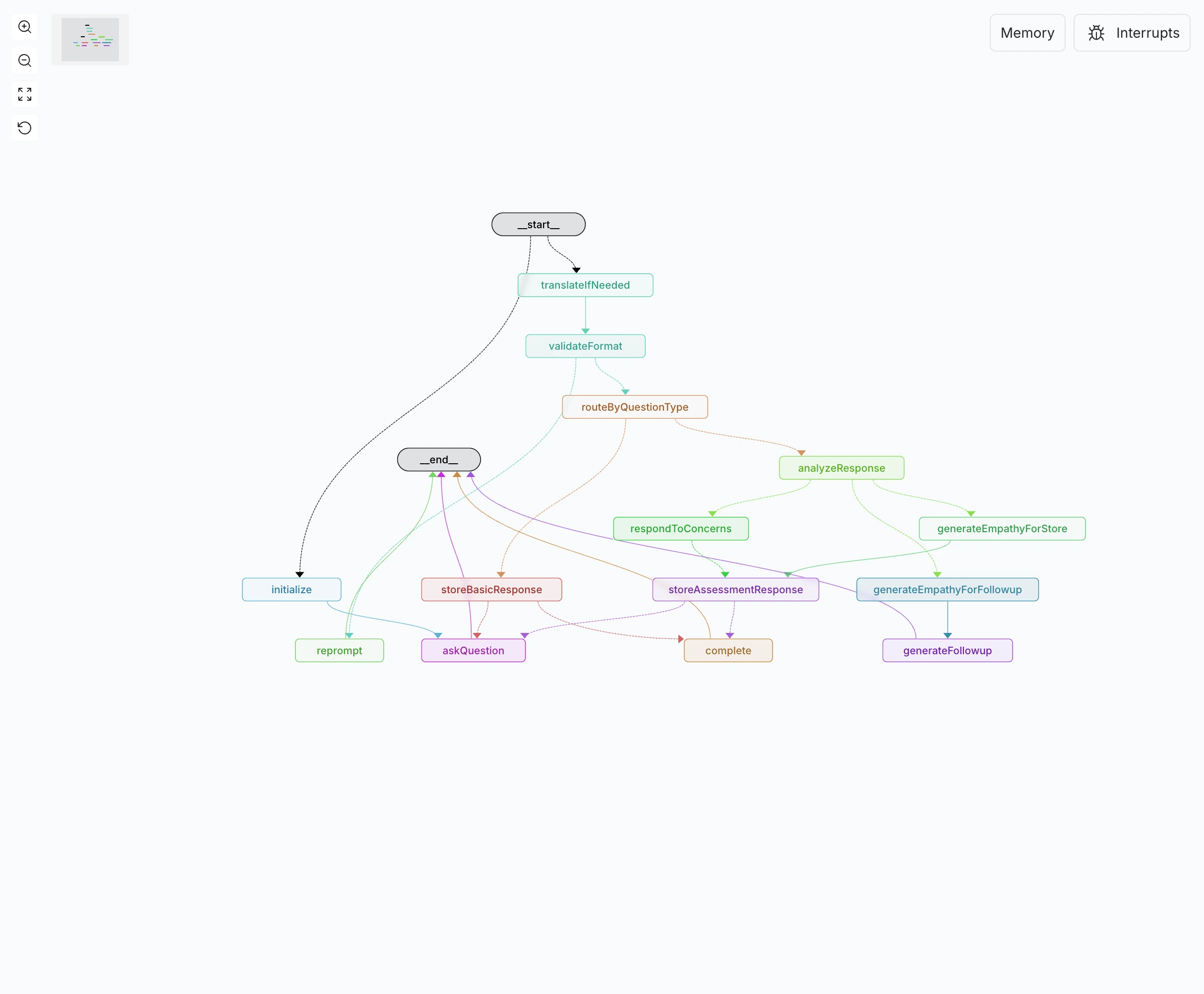Click the graph minimap thumbnail
Image resolution: width=1204 pixels, height=994 pixels.
coord(90,38)
